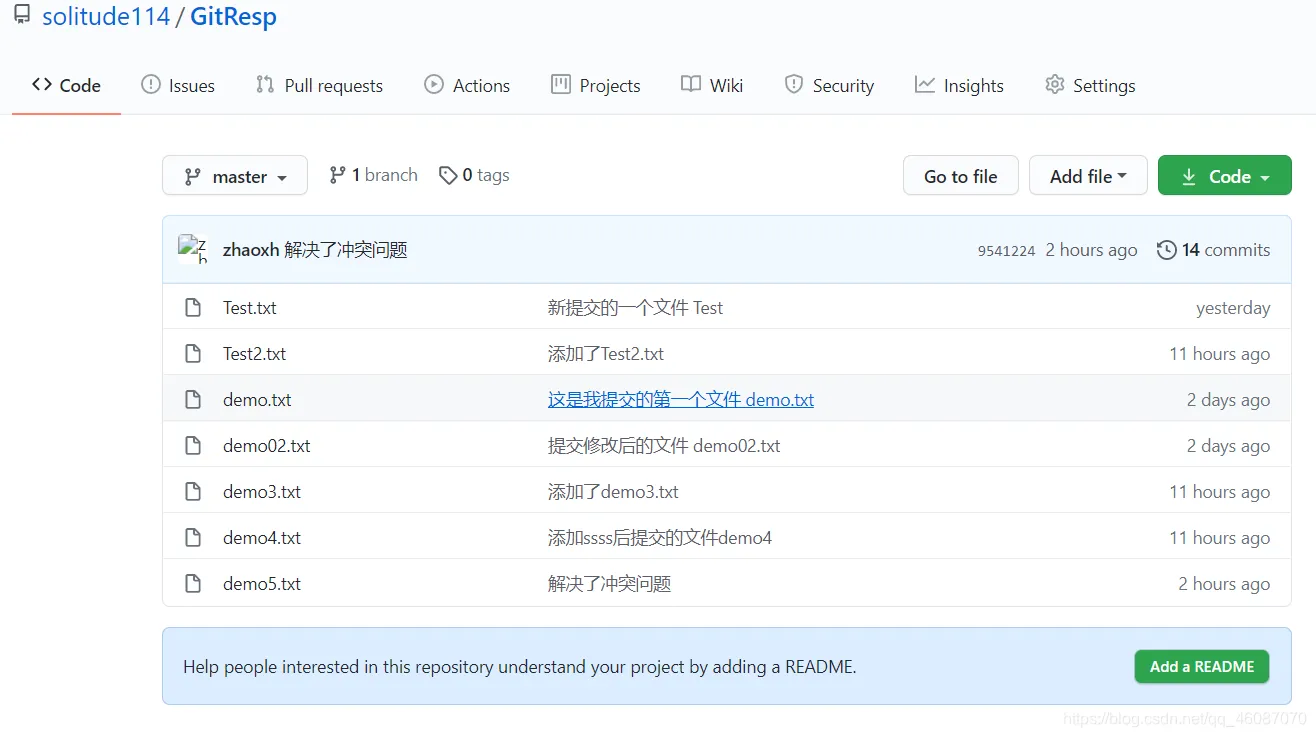This screenshot has height=737, width=1316.
Task: Click zhaoxh's avatar image
Action: (x=192, y=249)
